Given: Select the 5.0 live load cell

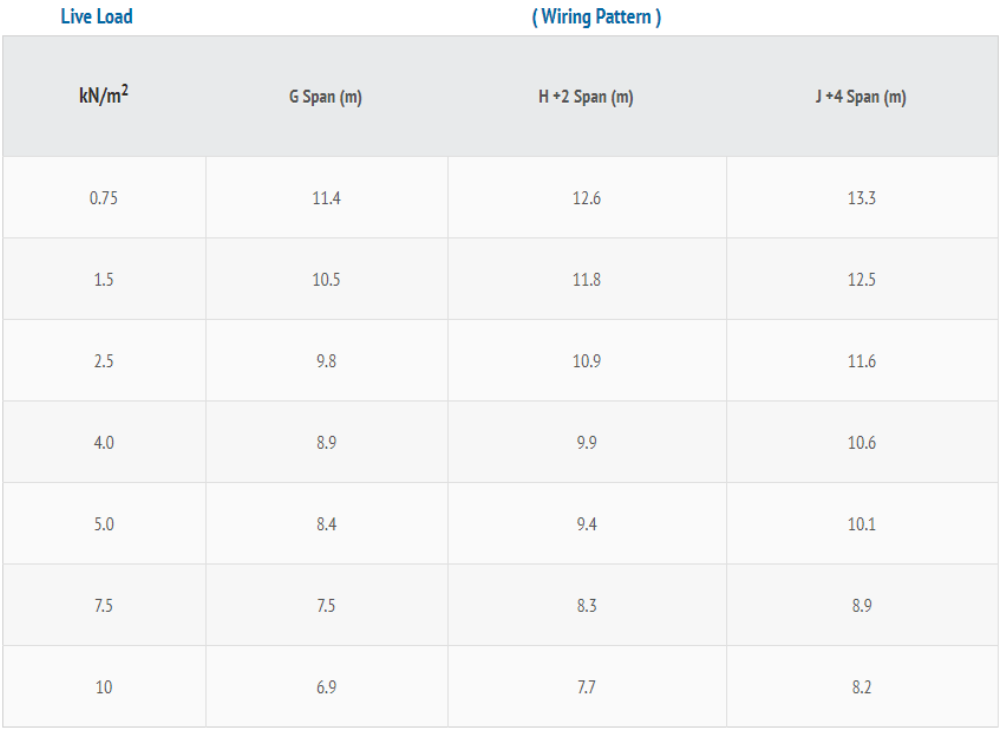Looking at the screenshot, I should click(104, 524).
